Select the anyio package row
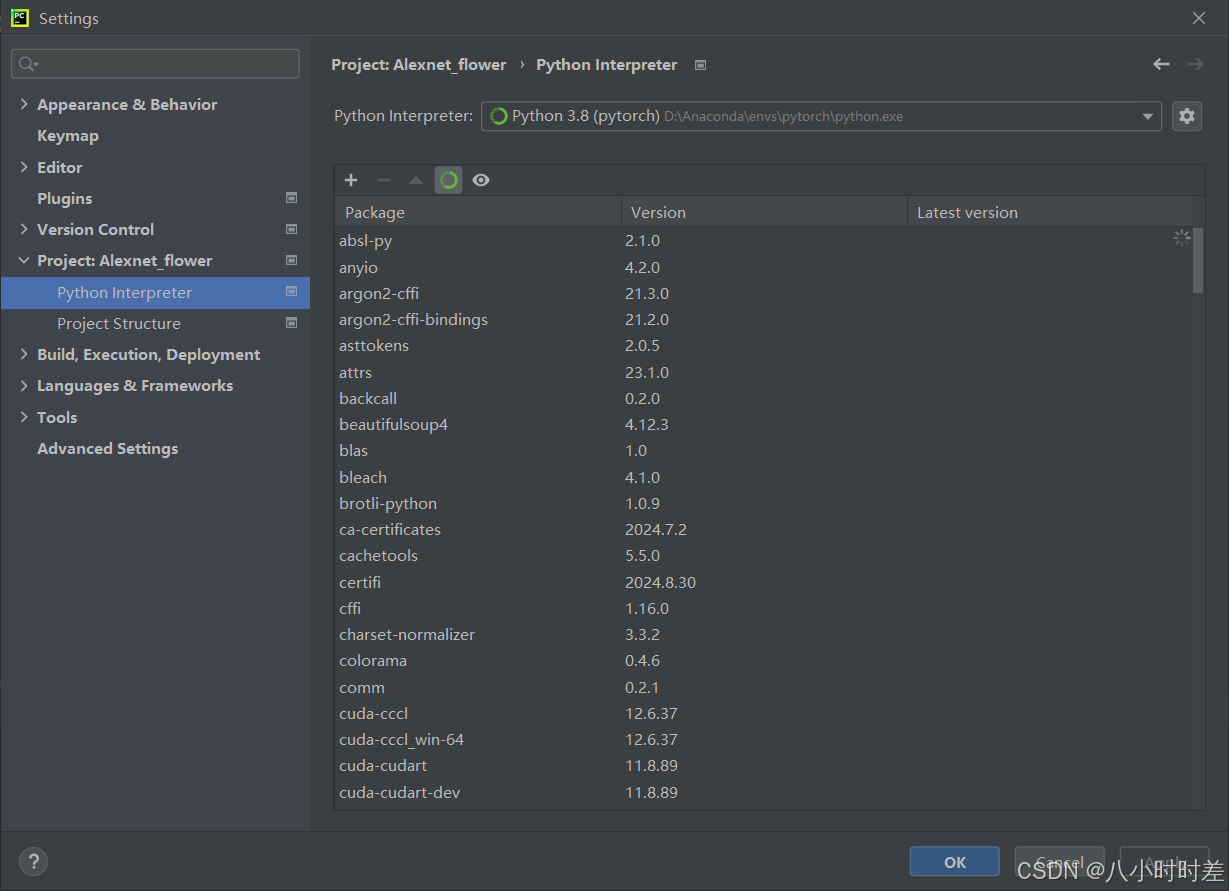 pos(763,267)
